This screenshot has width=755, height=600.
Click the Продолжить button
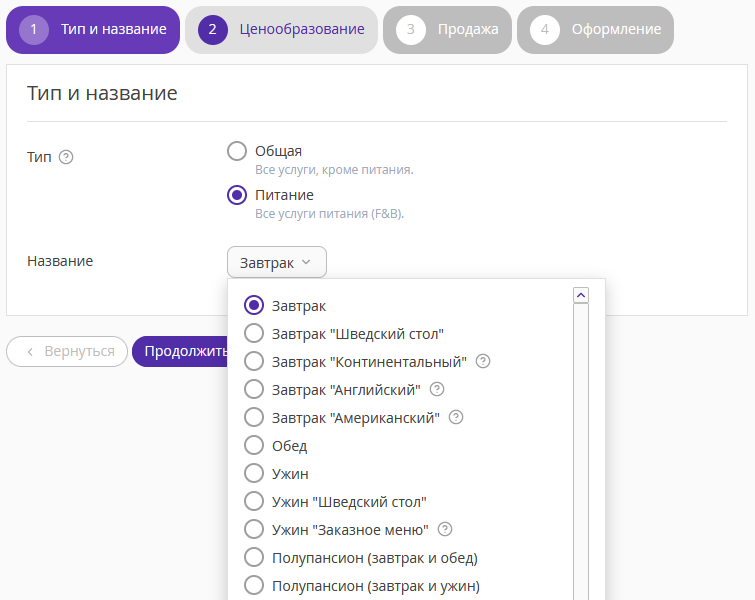click(x=180, y=352)
